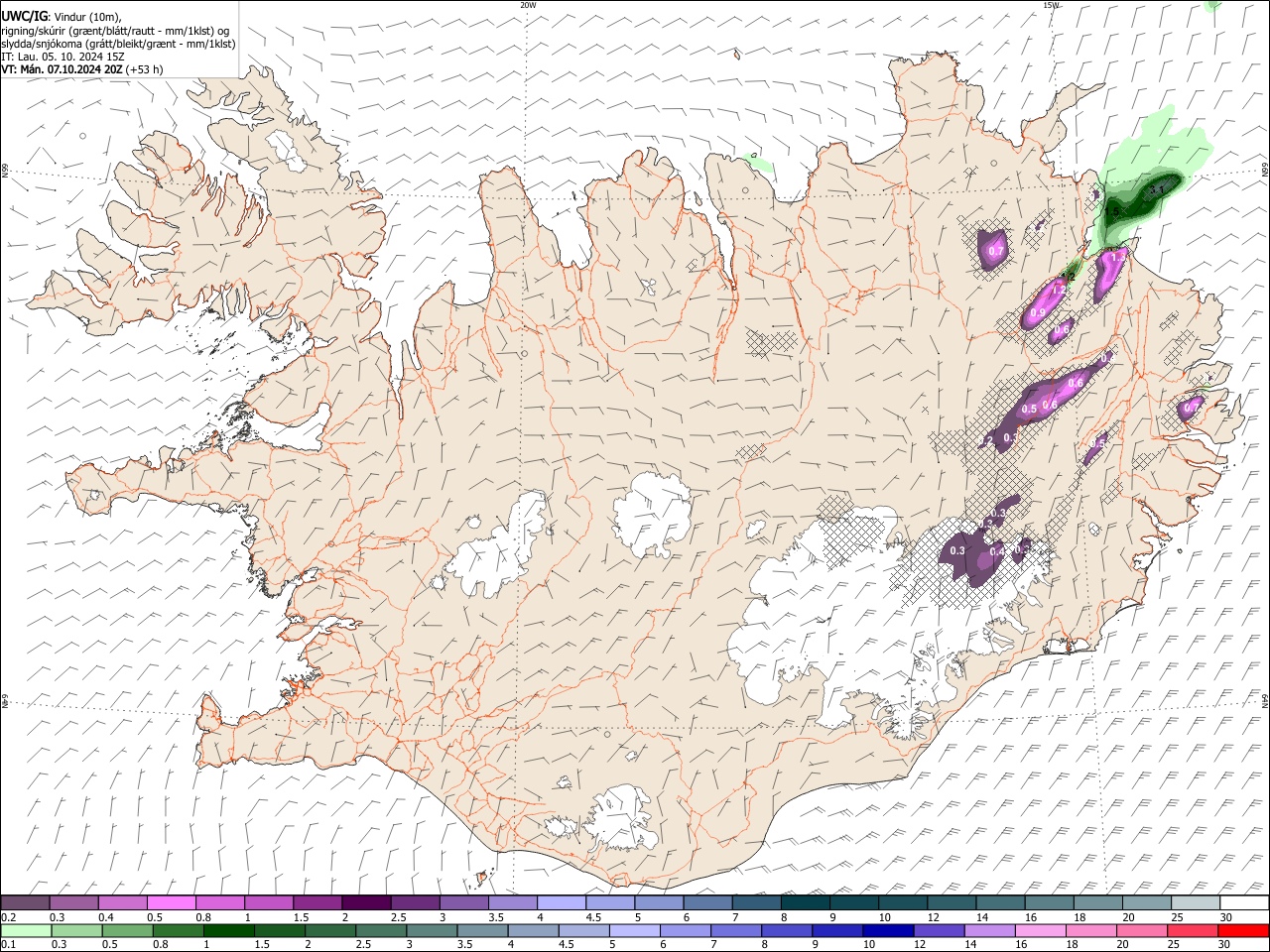The image size is (1270, 952).
Task: Click the dark purple snow swatch for 2–2.5 mm
Action: (365, 902)
